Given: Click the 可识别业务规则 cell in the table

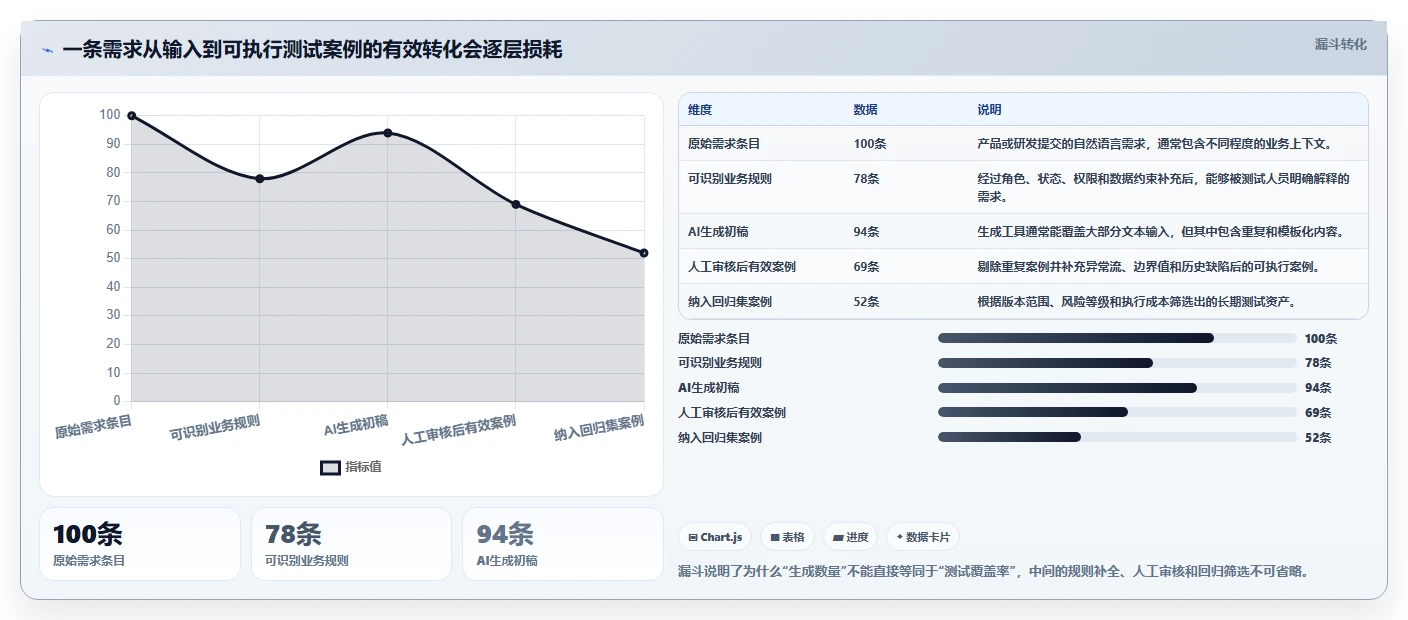Looking at the screenshot, I should 730,179.
